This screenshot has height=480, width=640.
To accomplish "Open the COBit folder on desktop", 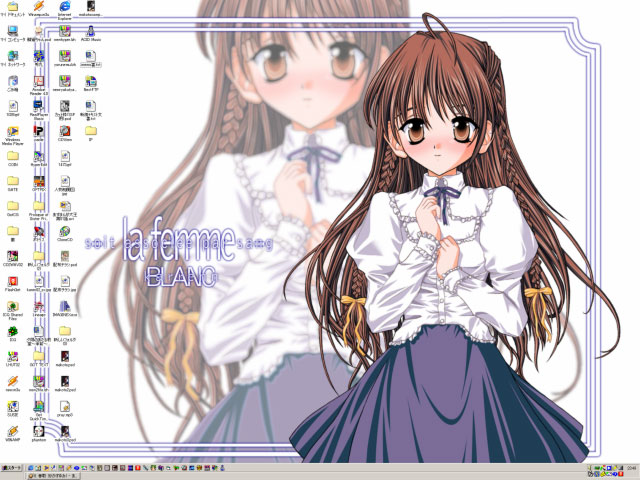I will point(13,156).
